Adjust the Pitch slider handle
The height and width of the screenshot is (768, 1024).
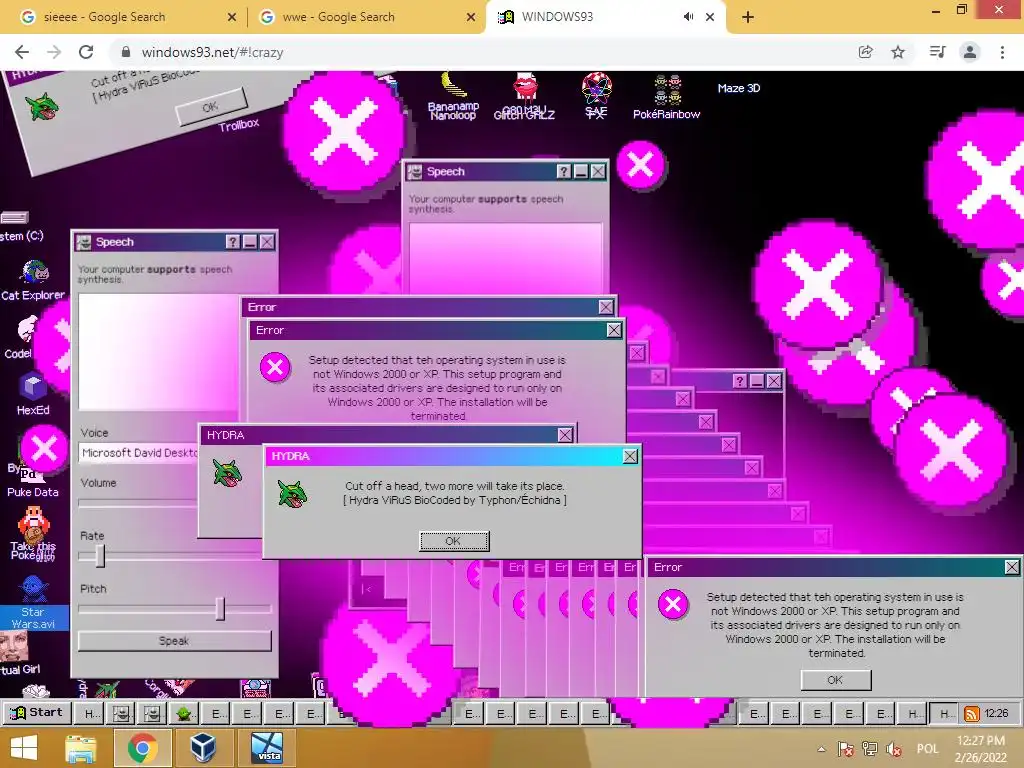coord(220,609)
